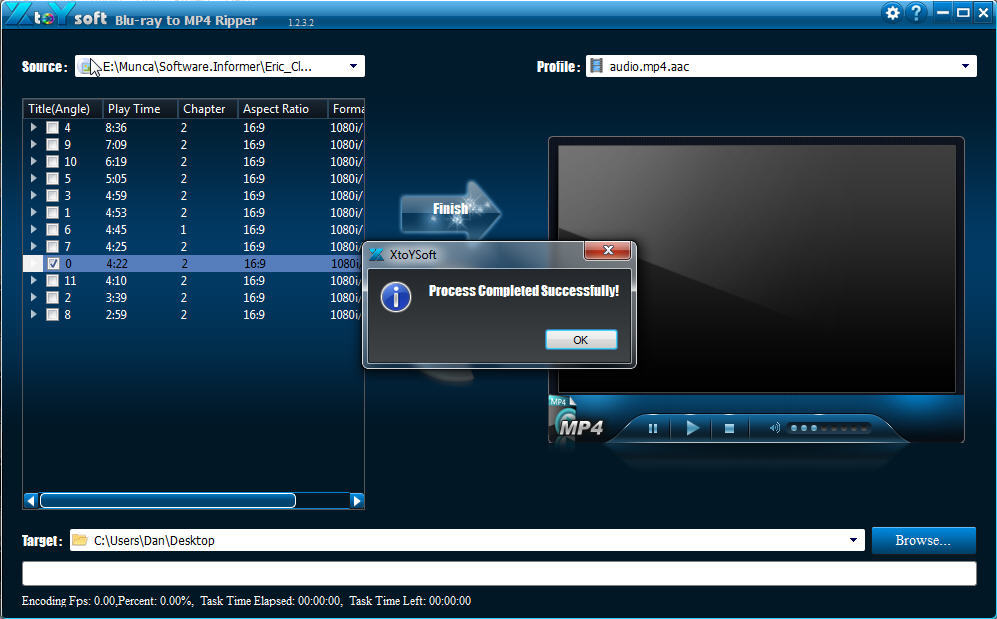Open help with the question mark icon
The image size is (997, 619).
[x=916, y=13]
